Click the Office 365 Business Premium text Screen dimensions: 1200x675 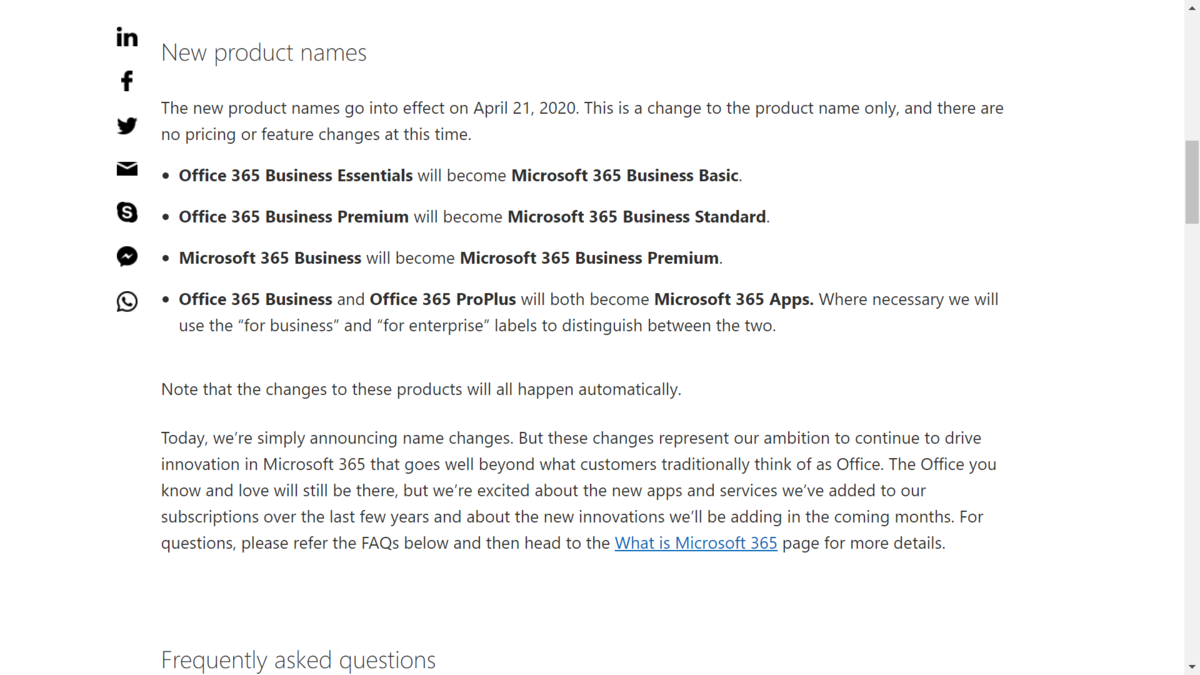click(294, 217)
